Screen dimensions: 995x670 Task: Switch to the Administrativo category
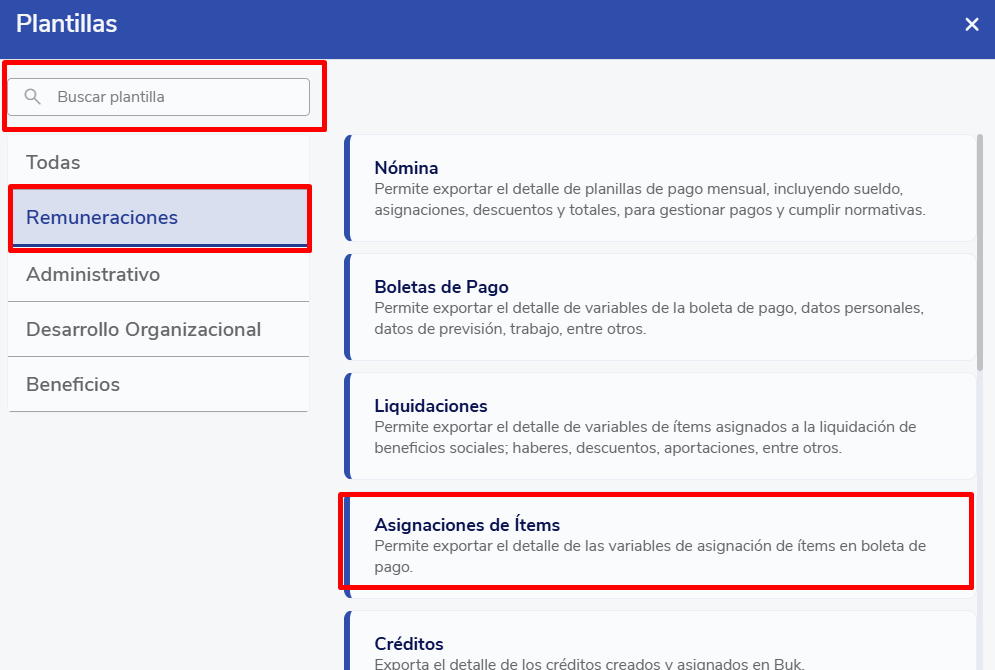click(93, 274)
